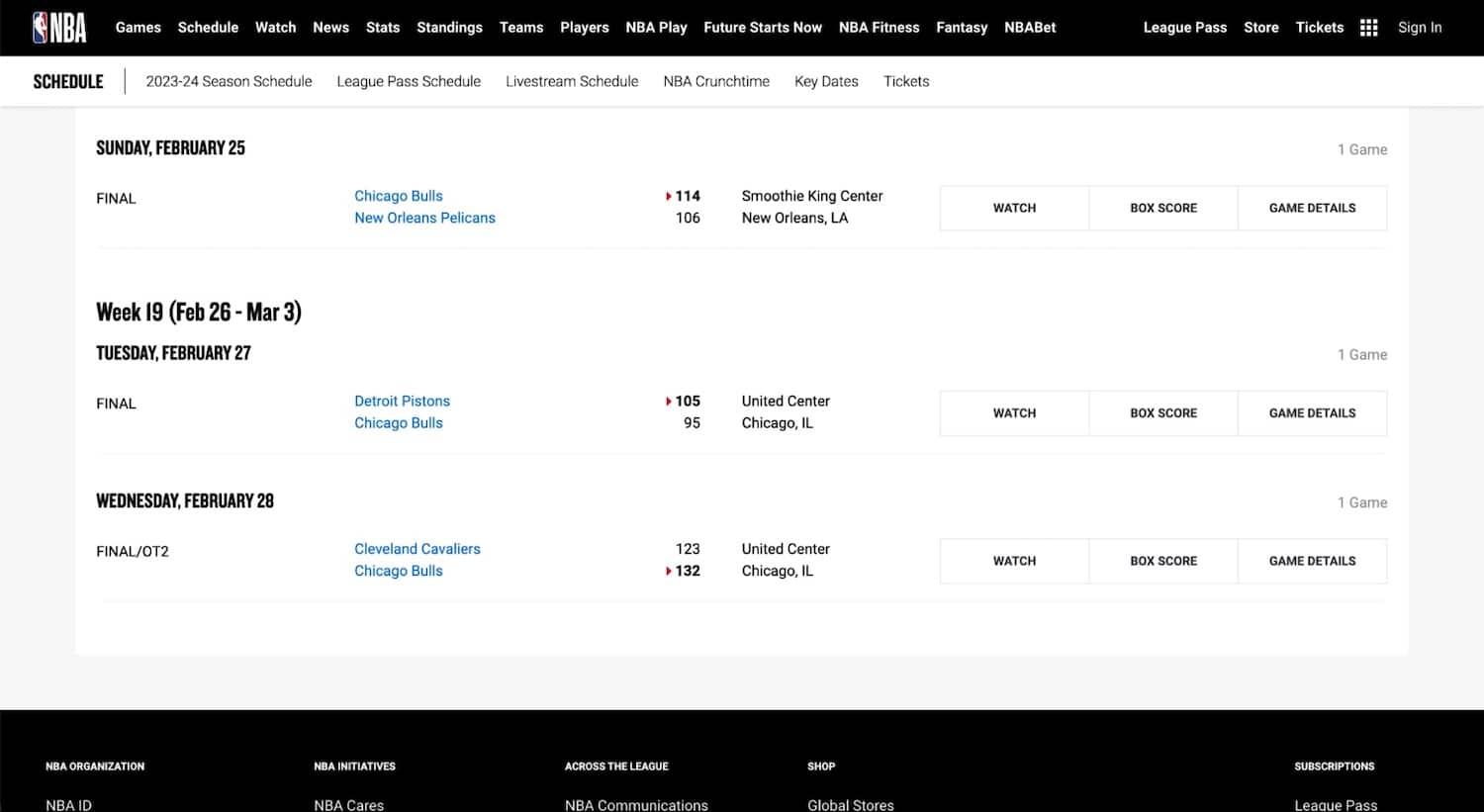The image size is (1484, 812).
Task: Open the NBA Cares footer link
Action: pyautogui.click(x=348, y=805)
